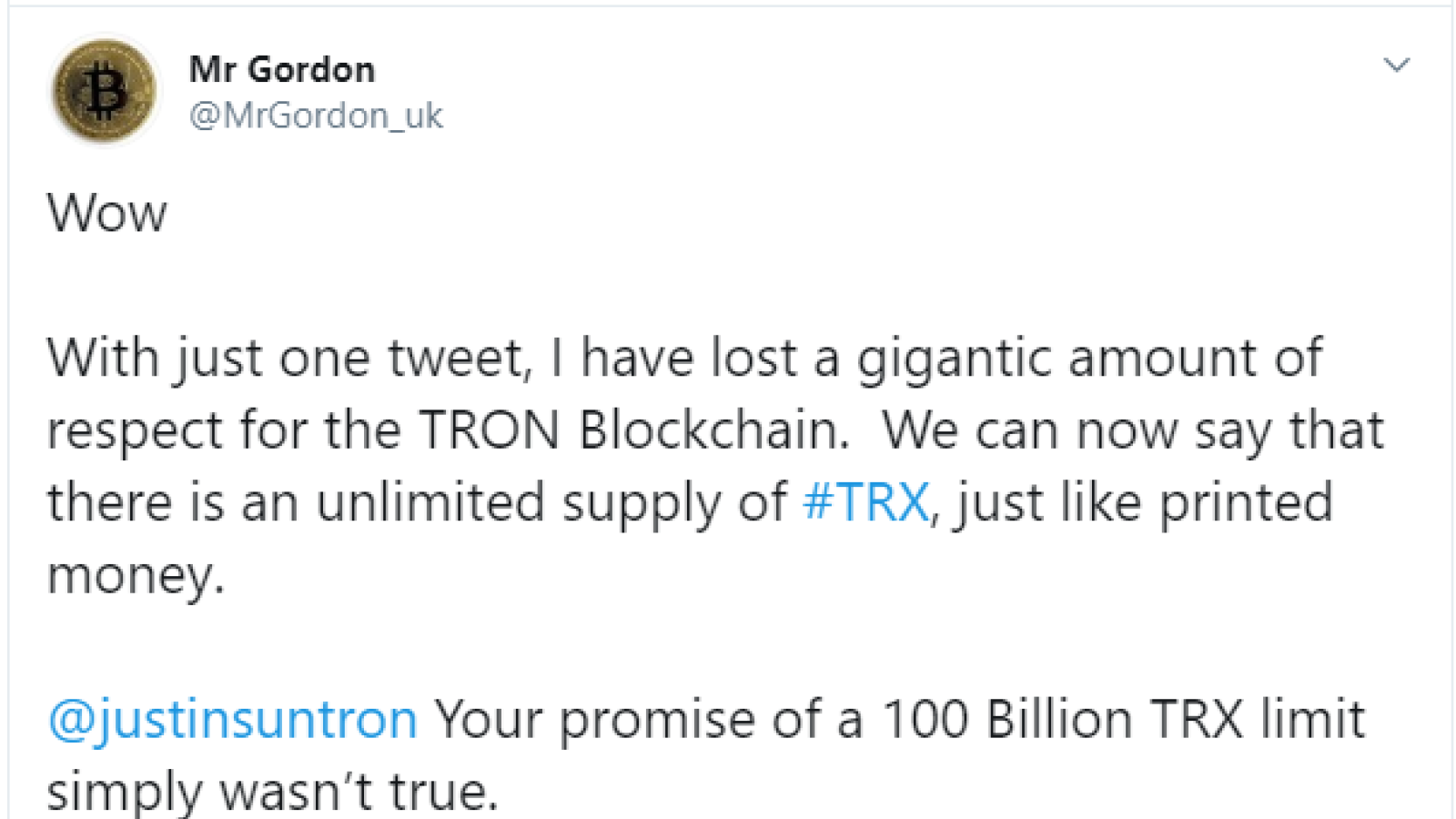Click the 'gigantic amount of' phrase
The height and width of the screenshot is (819, 1456).
(x=1088, y=359)
